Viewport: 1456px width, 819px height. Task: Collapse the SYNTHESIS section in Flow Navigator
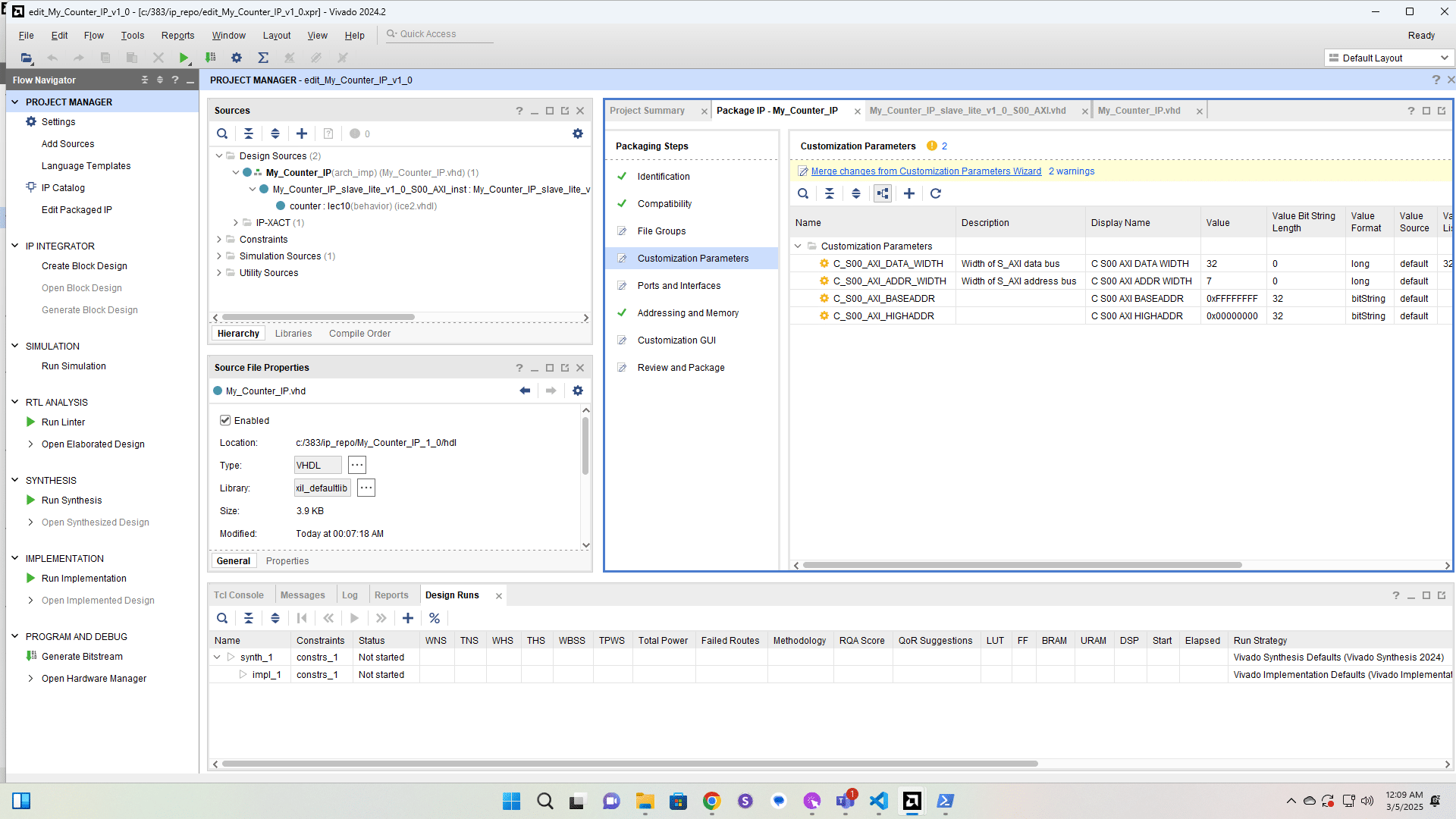pyautogui.click(x=14, y=480)
